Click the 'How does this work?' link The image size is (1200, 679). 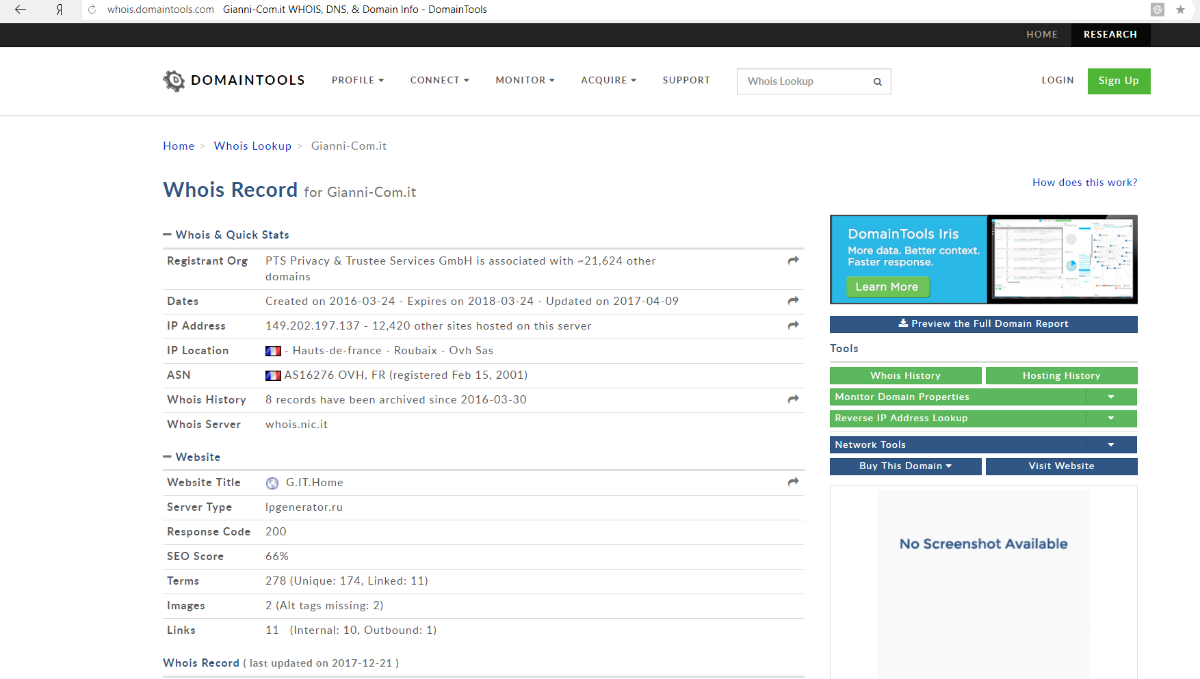(x=1085, y=183)
